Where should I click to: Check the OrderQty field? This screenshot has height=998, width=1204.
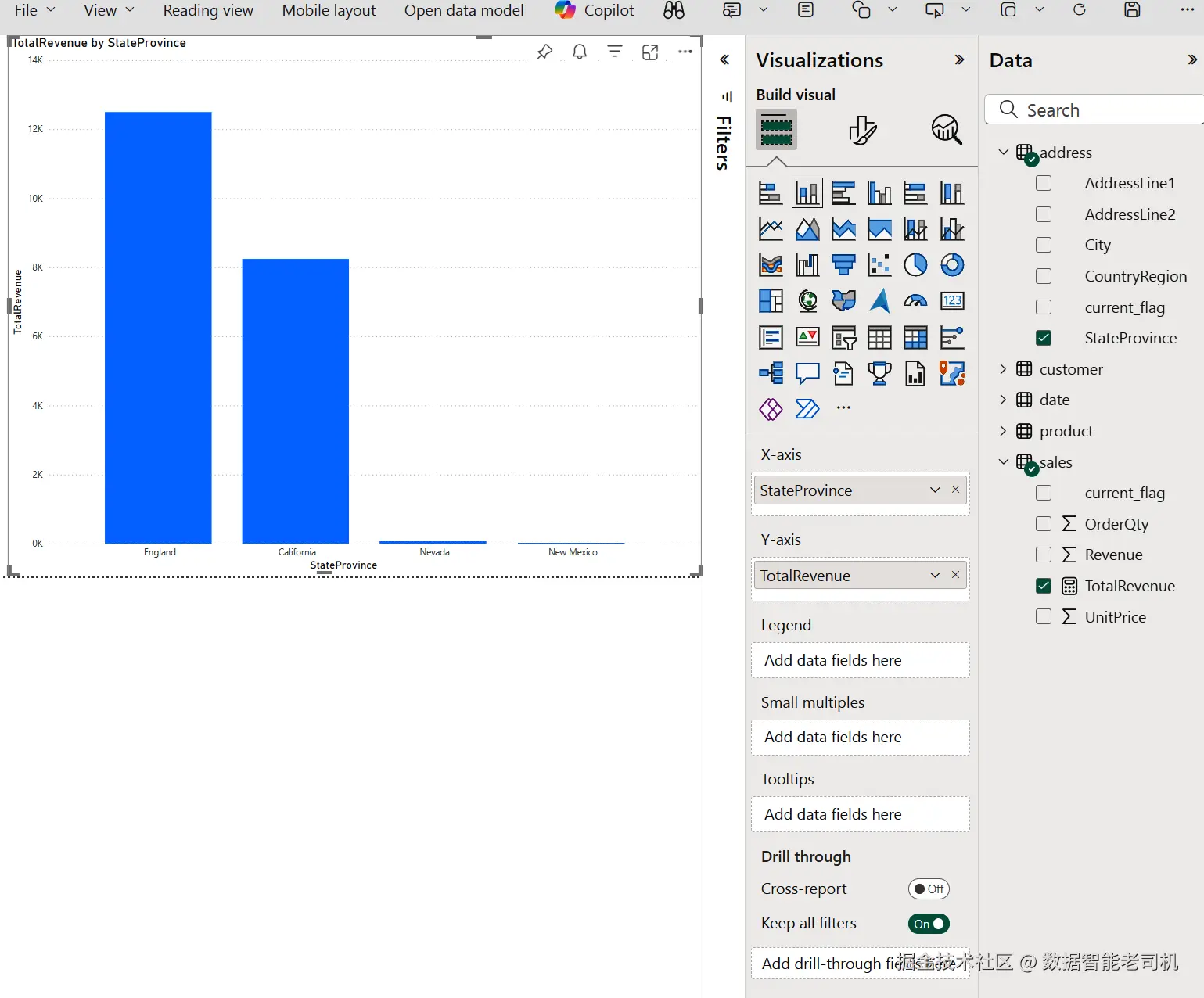1044,524
